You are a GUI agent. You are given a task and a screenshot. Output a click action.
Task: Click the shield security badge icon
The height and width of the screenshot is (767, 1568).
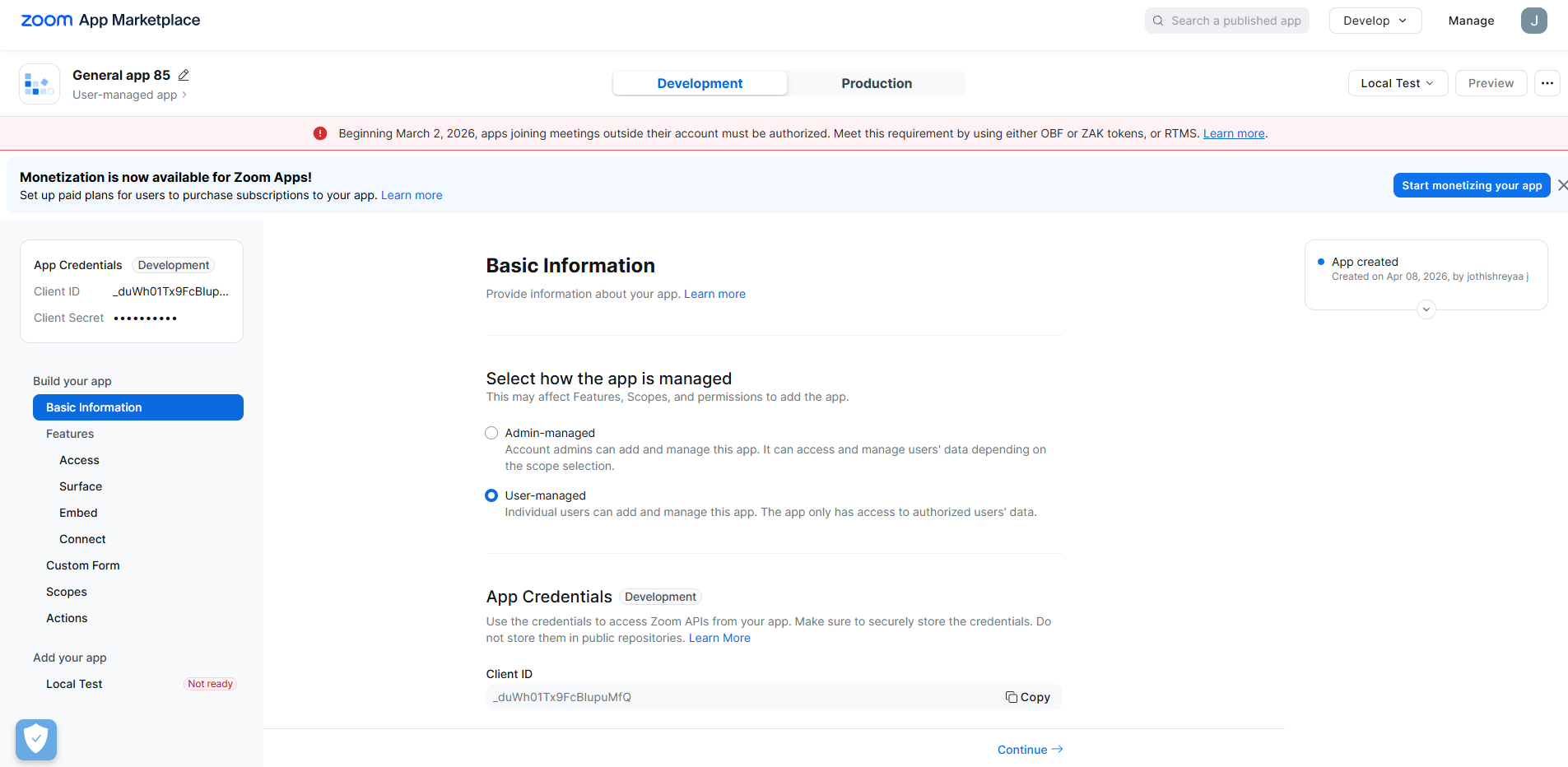coord(36,739)
